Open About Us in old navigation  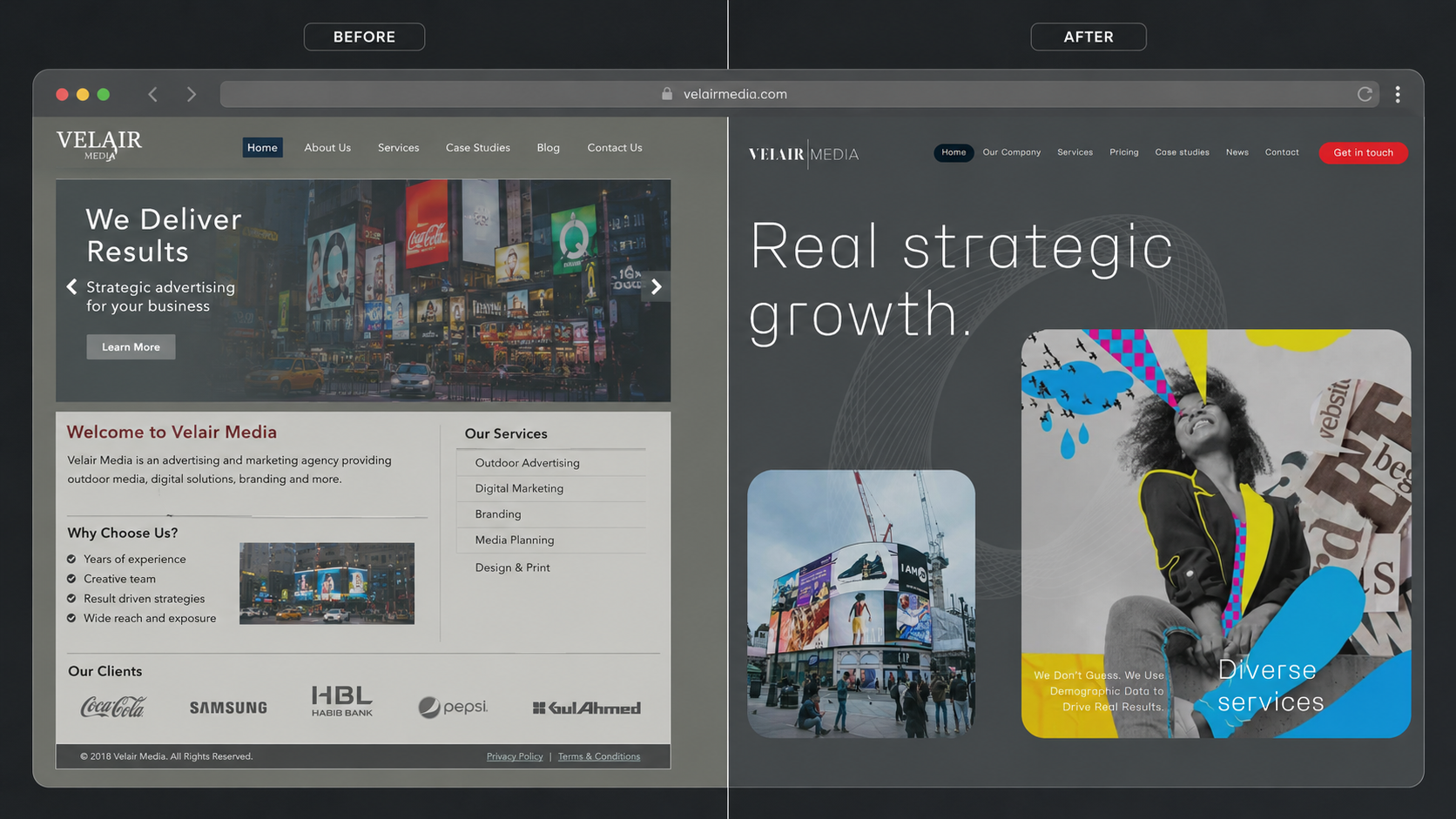(x=327, y=147)
